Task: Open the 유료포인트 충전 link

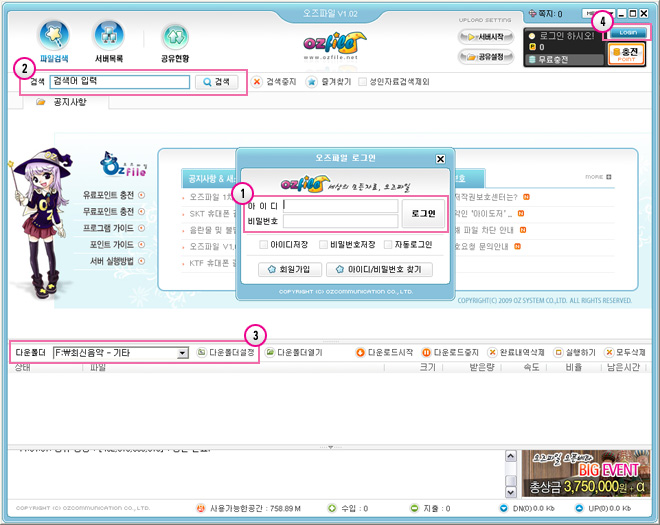Action: [108, 195]
